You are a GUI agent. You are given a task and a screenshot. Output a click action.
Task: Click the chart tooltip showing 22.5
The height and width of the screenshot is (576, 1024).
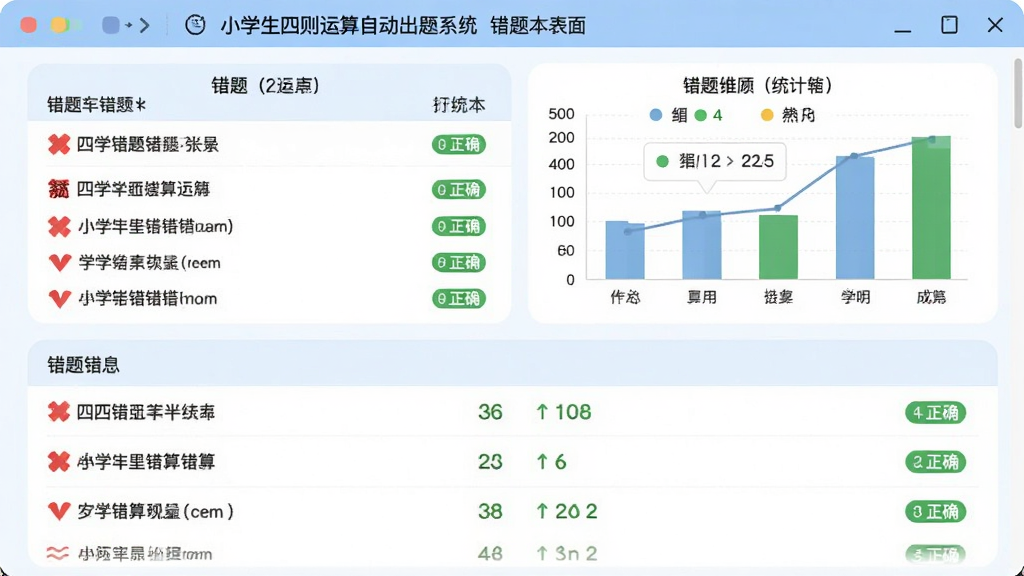pyautogui.click(x=715, y=161)
